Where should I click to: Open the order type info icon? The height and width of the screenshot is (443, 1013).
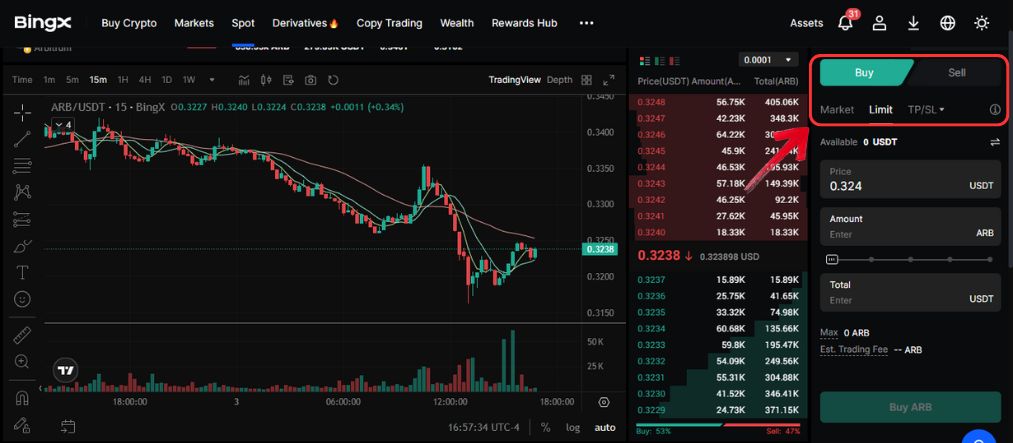pos(995,110)
